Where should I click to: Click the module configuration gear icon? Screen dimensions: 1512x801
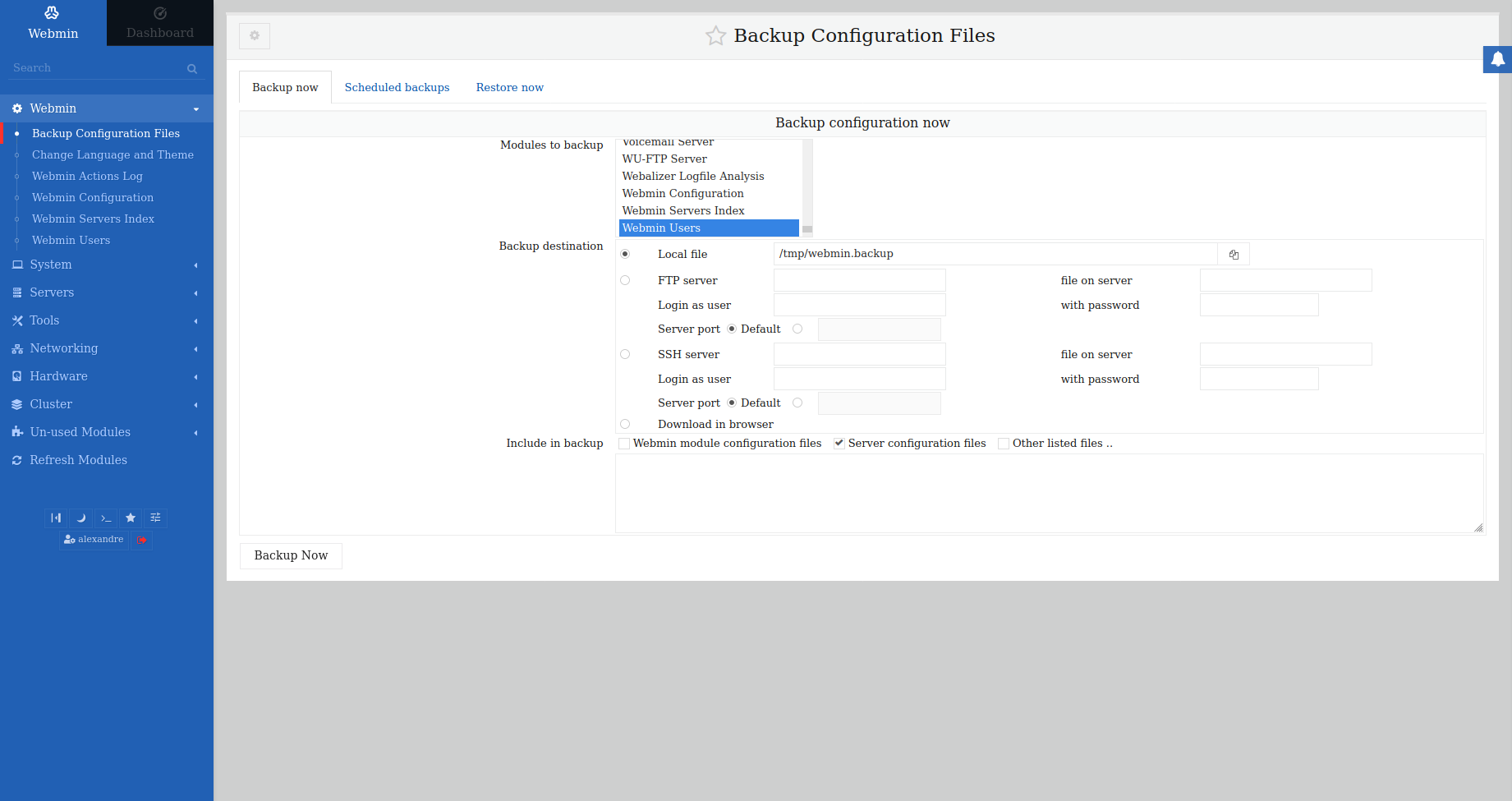[x=255, y=35]
